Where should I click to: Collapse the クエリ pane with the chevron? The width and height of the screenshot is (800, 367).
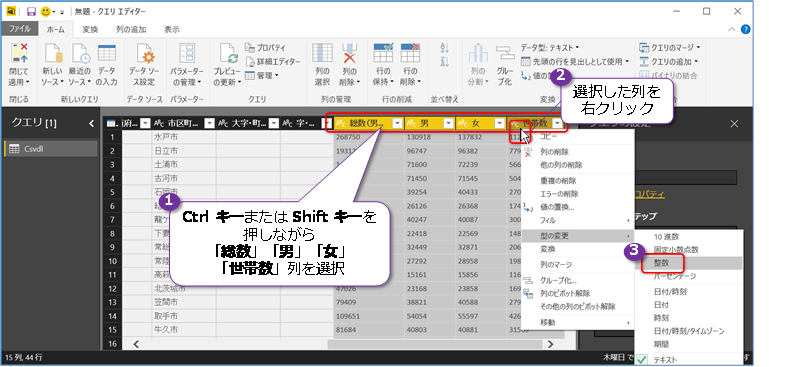[92, 123]
